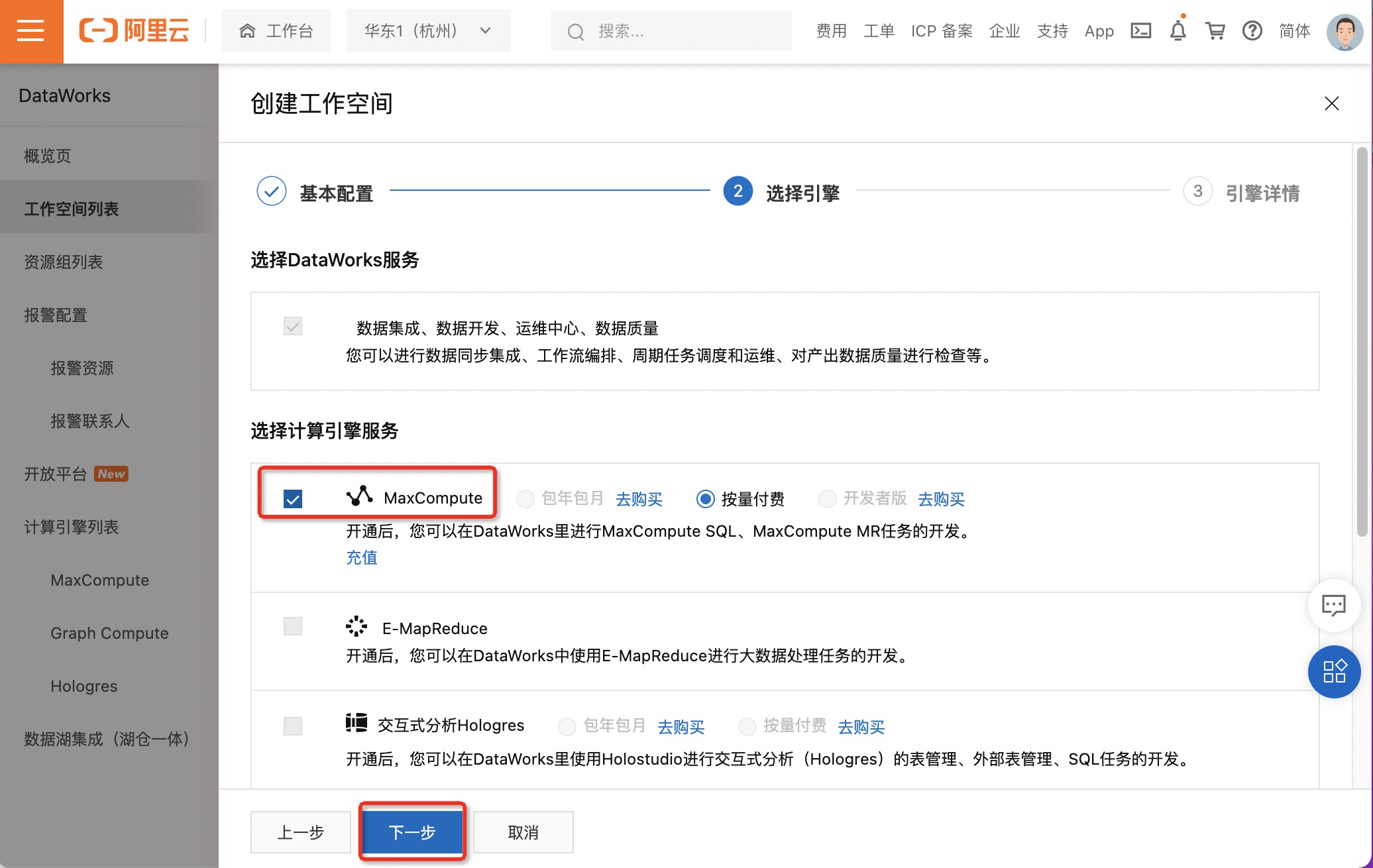Uncheck the MaxCompute engine checkbox
This screenshot has height=868, width=1373.
pos(293,498)
